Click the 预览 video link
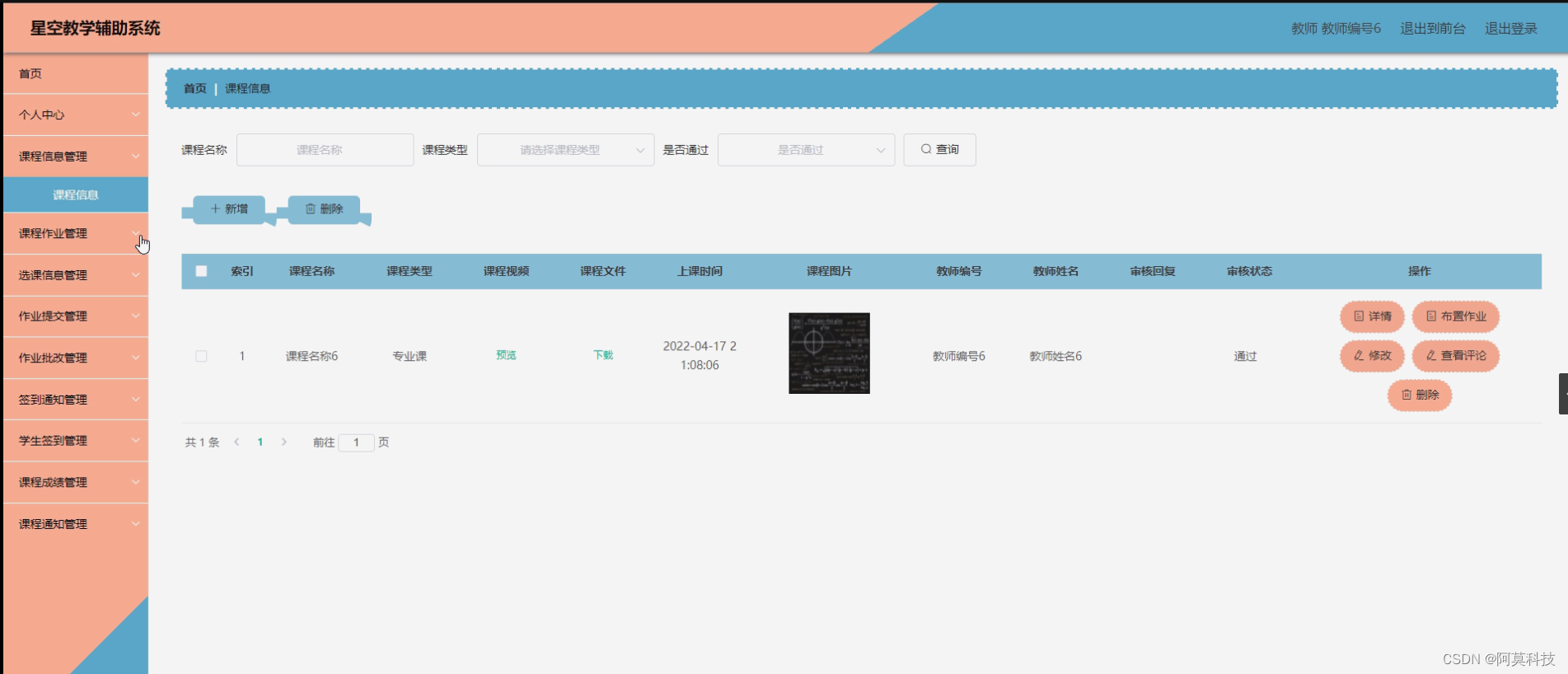This screenshot has width=1568, height=674. click(x=506, y=355)
